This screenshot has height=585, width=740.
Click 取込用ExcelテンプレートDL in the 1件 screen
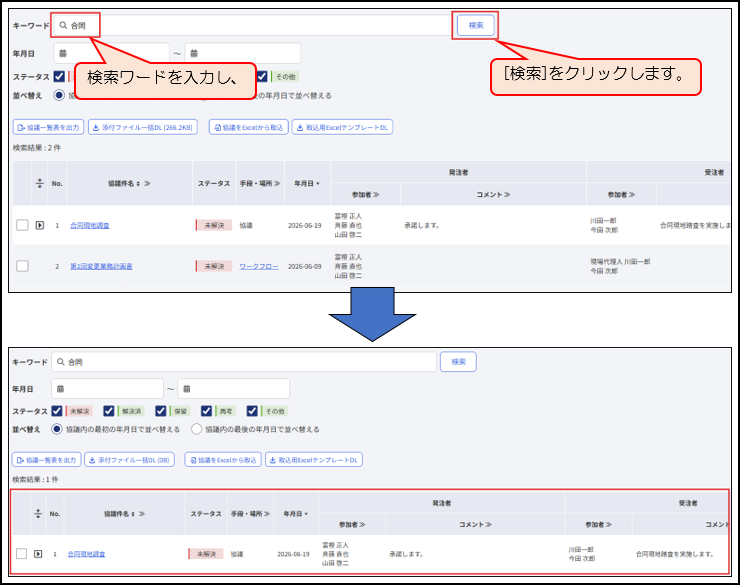314,460
